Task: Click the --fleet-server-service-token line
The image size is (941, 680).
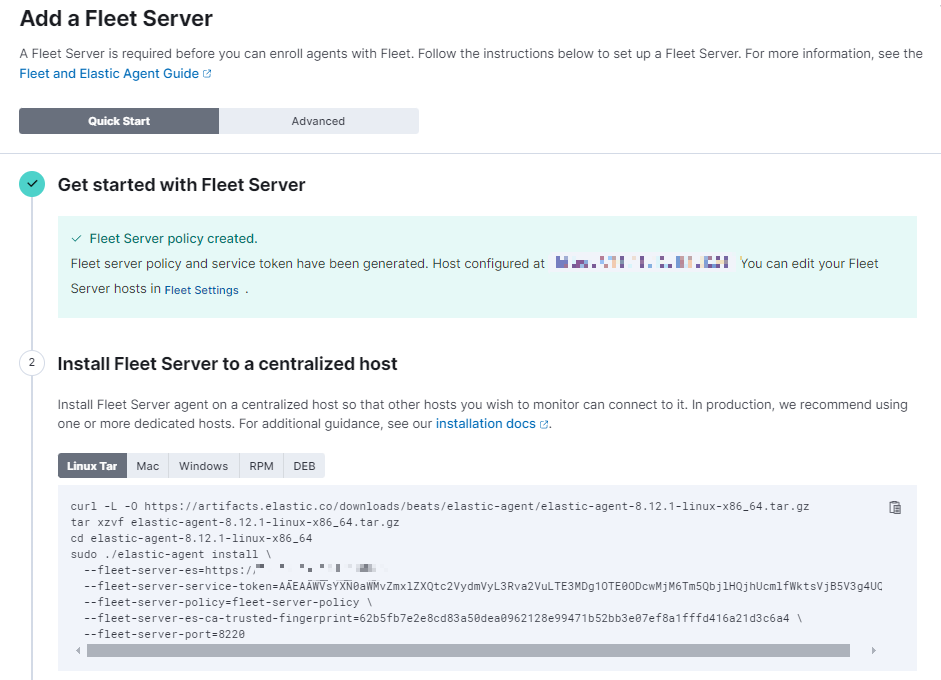Action: pos(483,586)
